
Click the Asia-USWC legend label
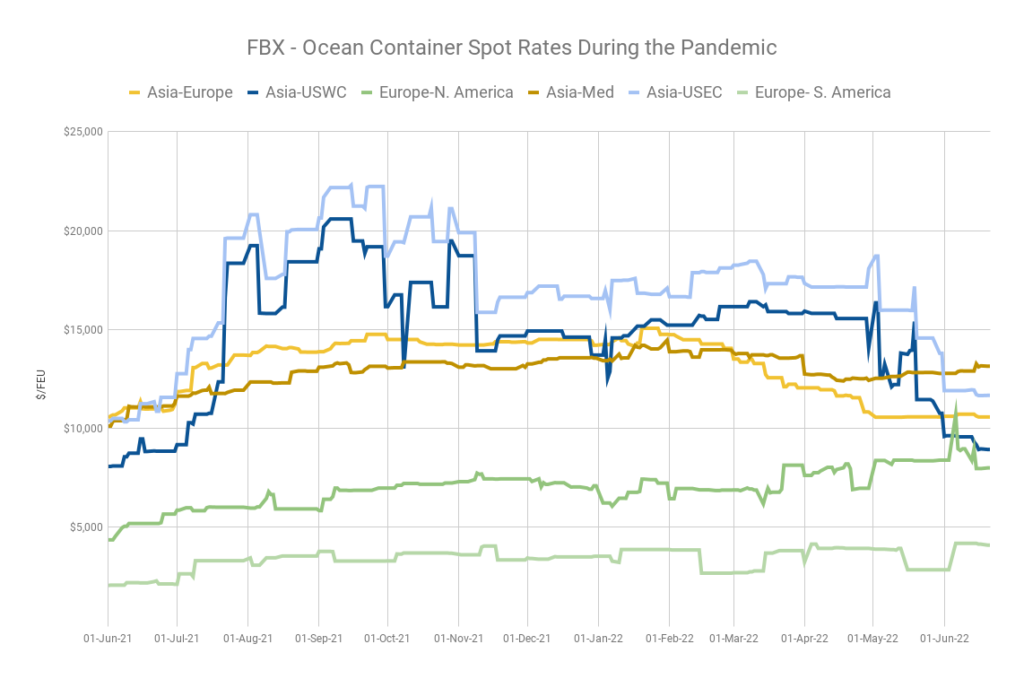pos(306,93)
